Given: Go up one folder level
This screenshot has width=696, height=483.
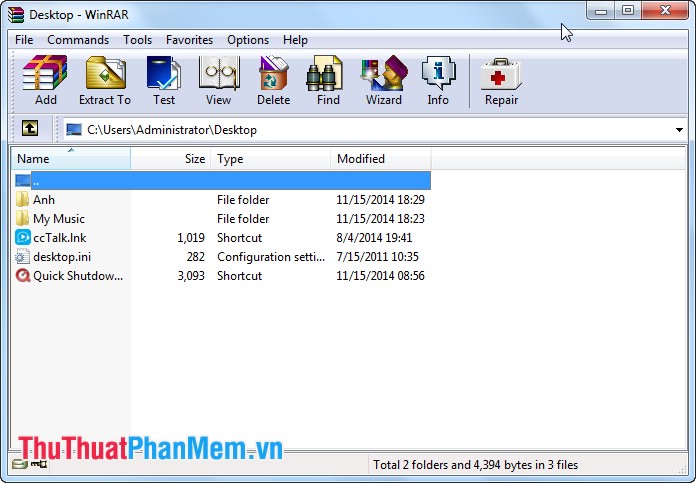Looking at the screenshot, I should tap(30, 129).
